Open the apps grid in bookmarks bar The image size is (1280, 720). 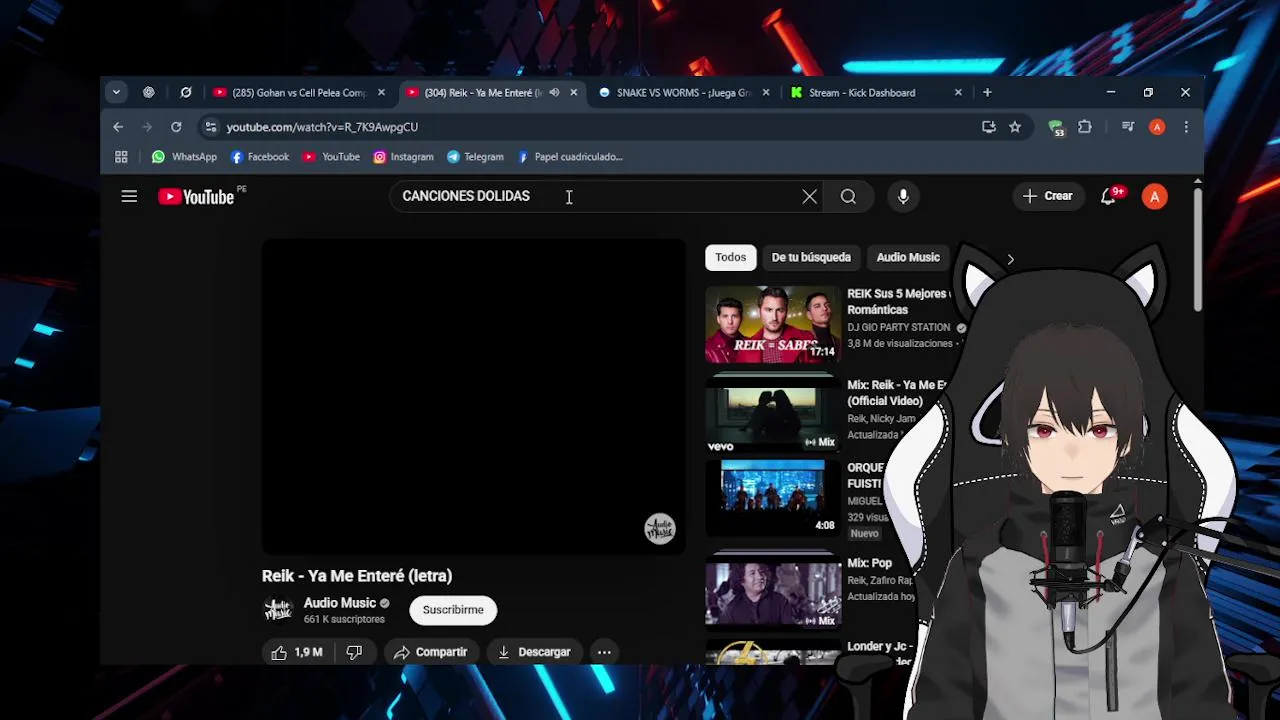click(x=121, y=157)
